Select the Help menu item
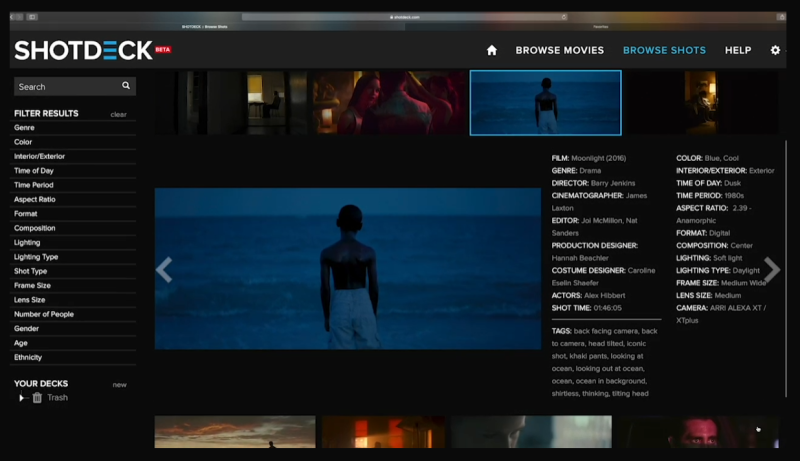800x461 pixels. 738,50
